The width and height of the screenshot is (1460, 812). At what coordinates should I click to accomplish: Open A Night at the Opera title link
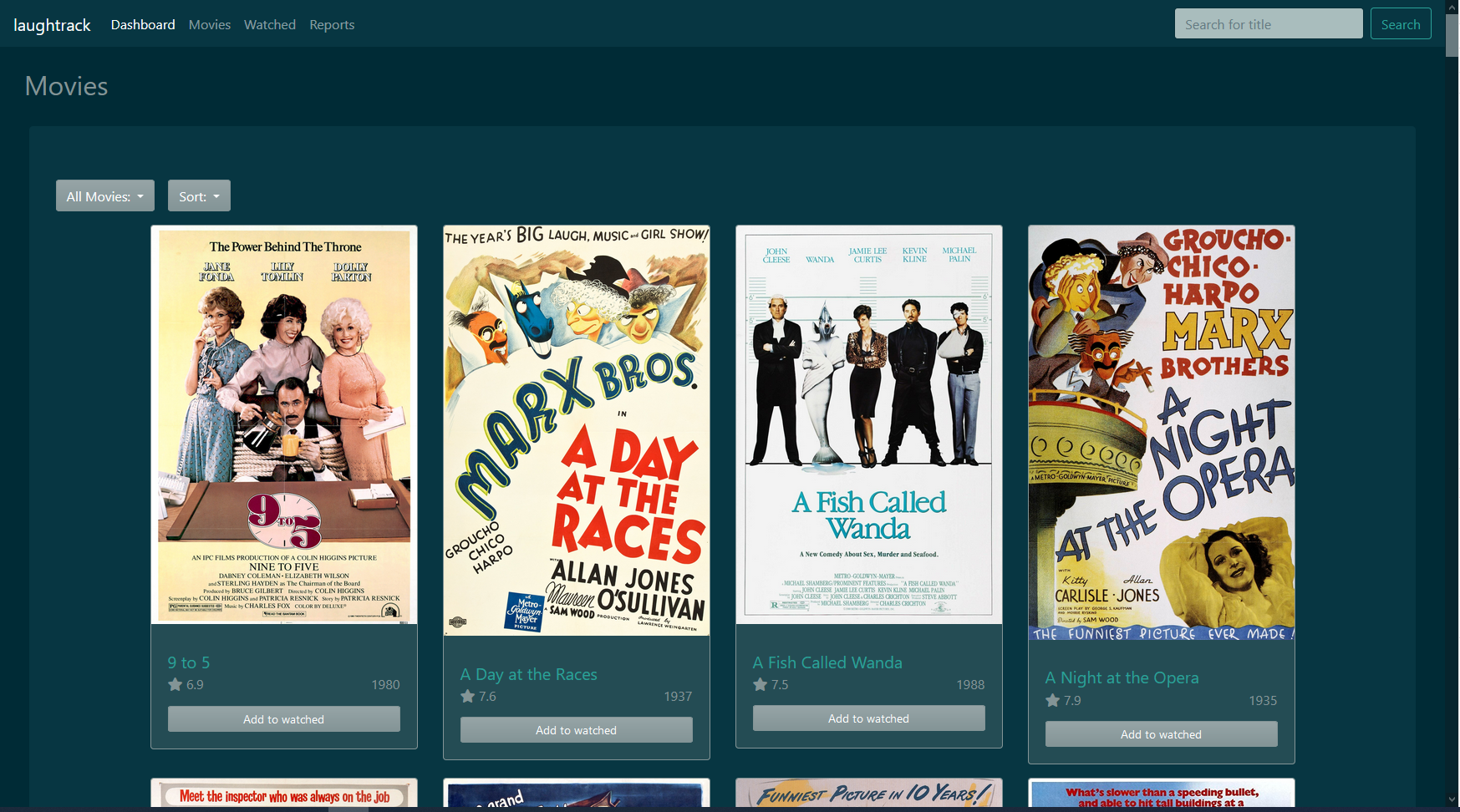[1122, 678]
